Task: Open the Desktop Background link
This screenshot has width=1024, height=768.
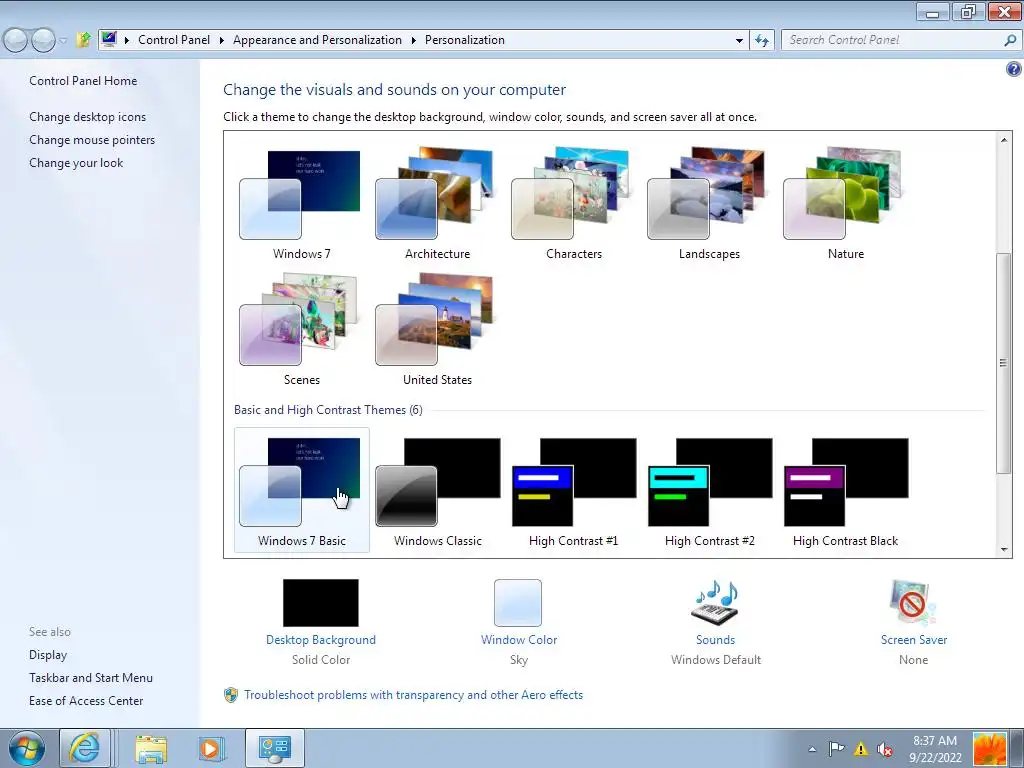Action: pyautogui.click(x=321, y=640)
